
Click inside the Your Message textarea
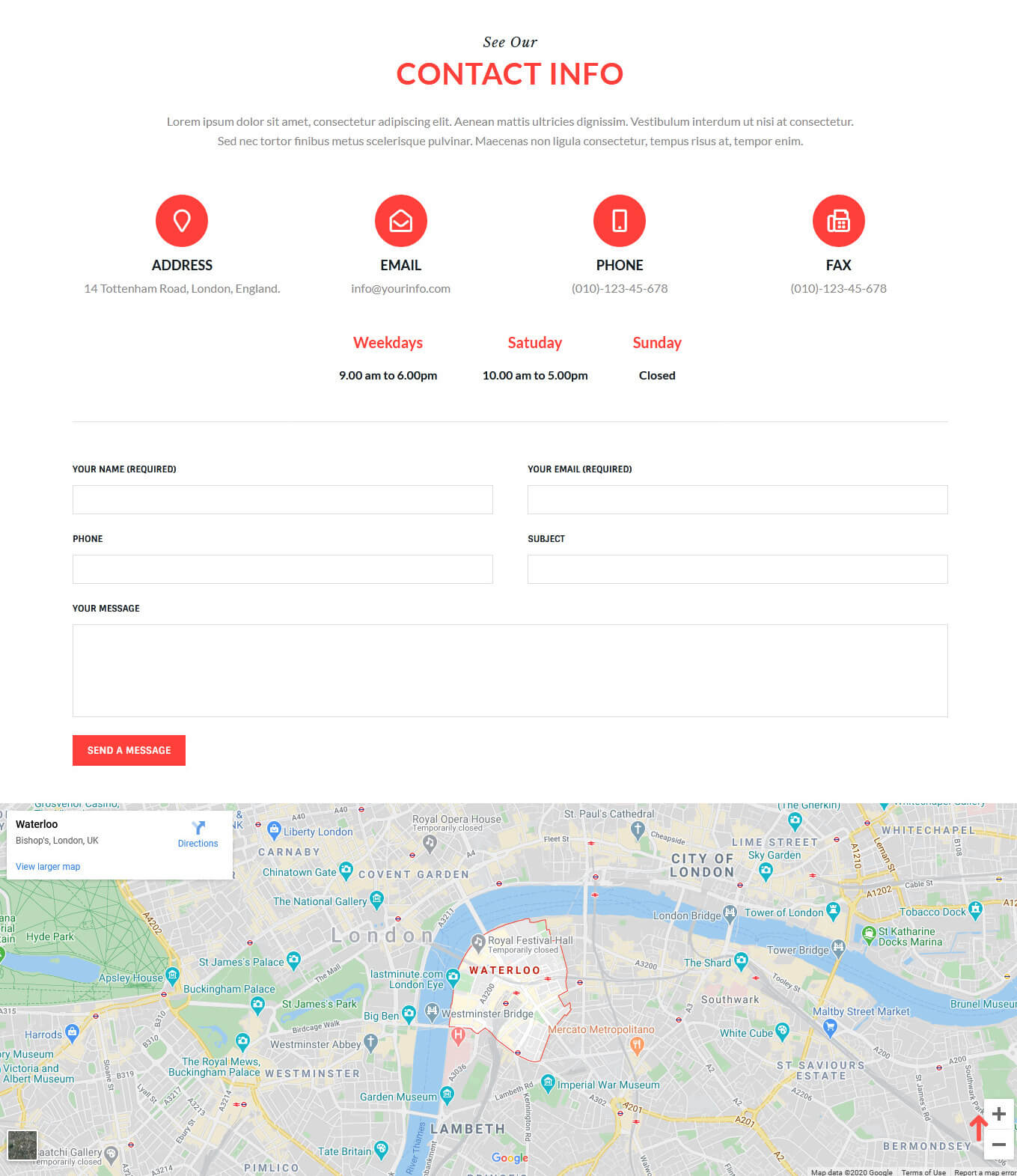pyautogui.click(x=510, y=670)
